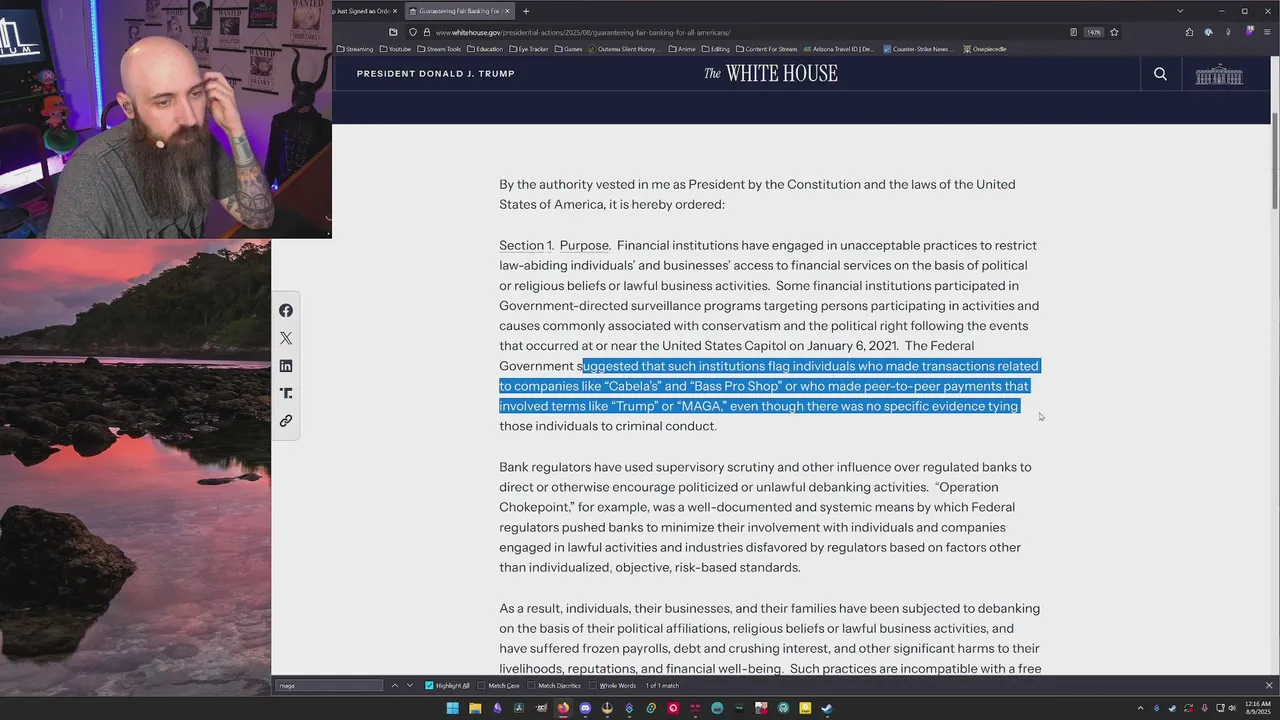Open the Onepiecedle bookmark
The image size is (1280, 720).
[985, 49]
